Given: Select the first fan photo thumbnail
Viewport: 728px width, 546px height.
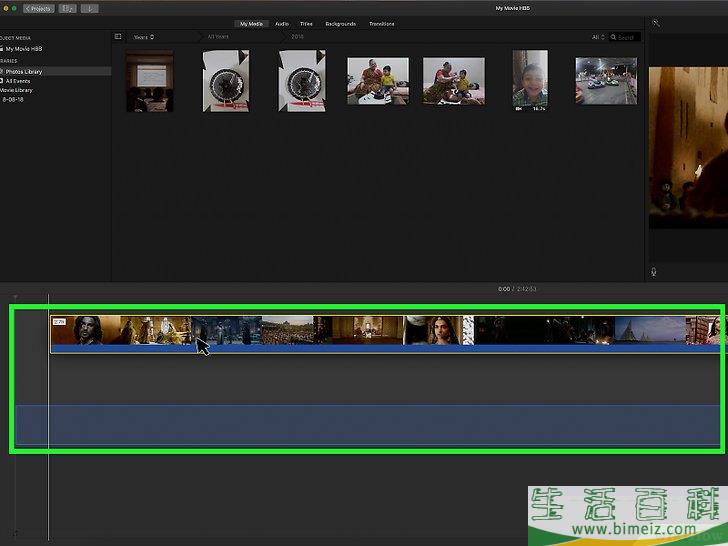Looking at the screenshot, I should pyautogui.click(x=226, y=81).
